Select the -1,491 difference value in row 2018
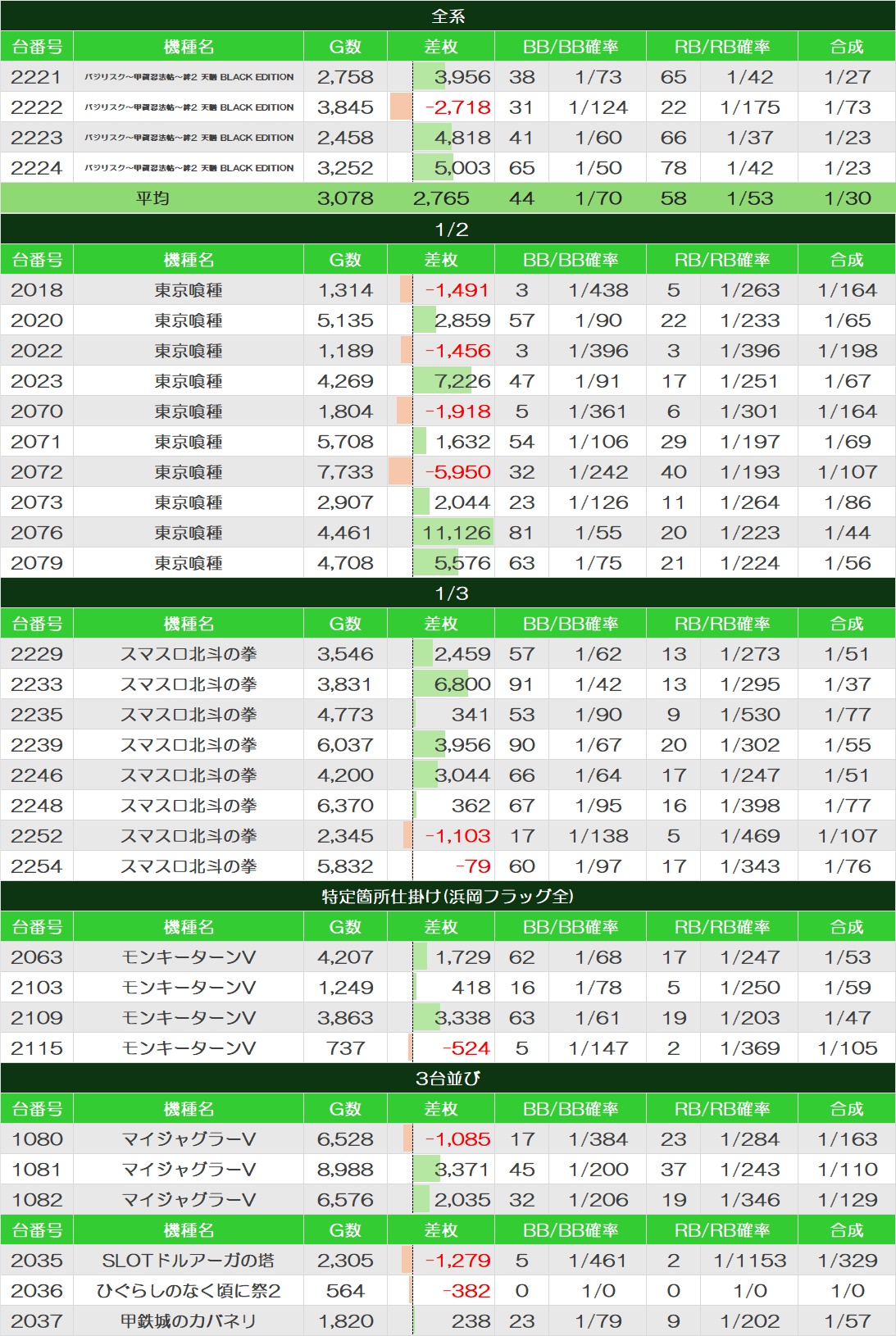The height and width of the screenshot is (1336, 896). click(457, 290)
